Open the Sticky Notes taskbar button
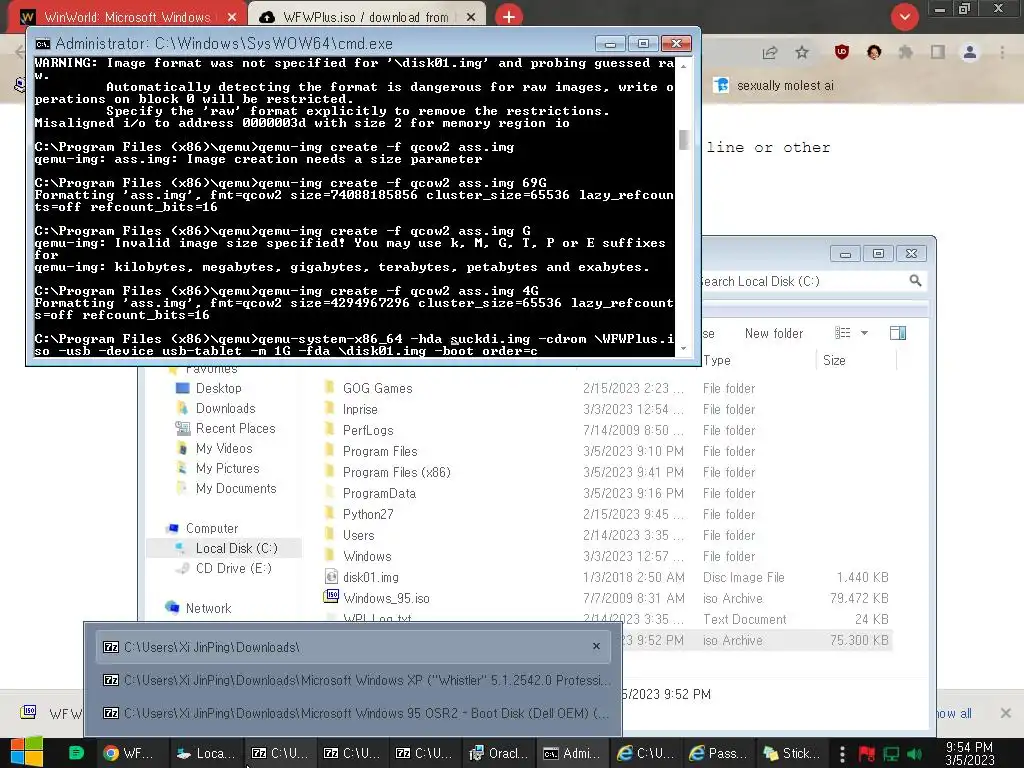 [792, 753]
